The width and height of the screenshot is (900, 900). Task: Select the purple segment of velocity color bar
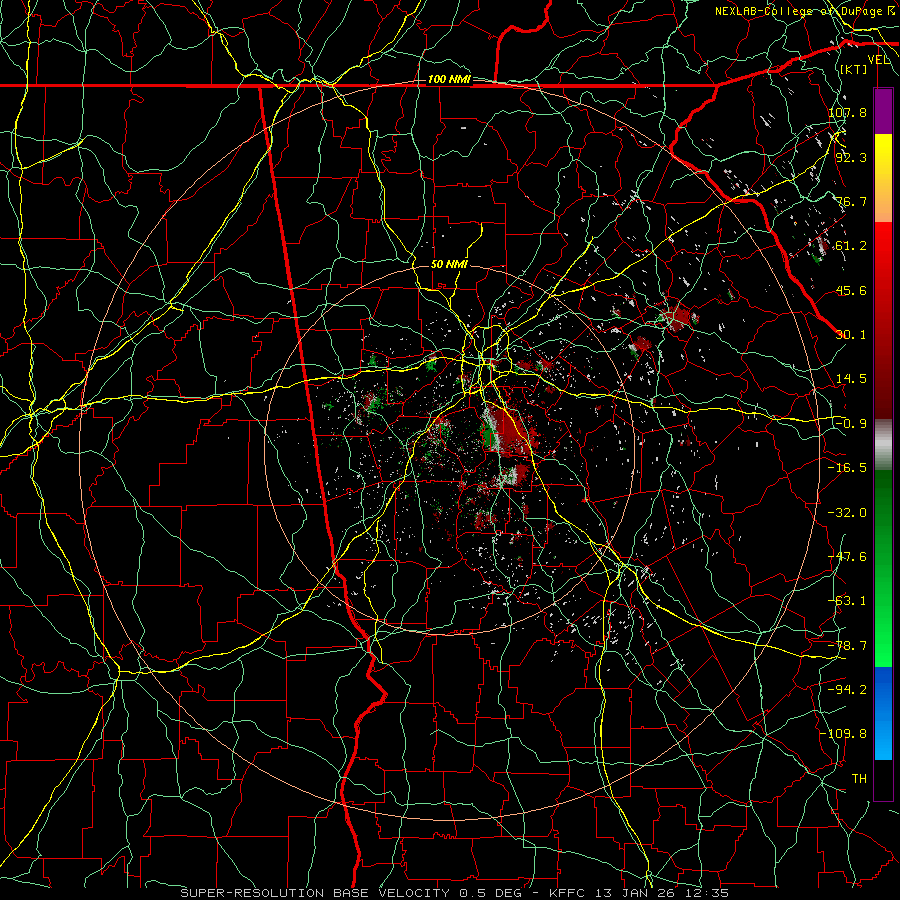[883, 111]
